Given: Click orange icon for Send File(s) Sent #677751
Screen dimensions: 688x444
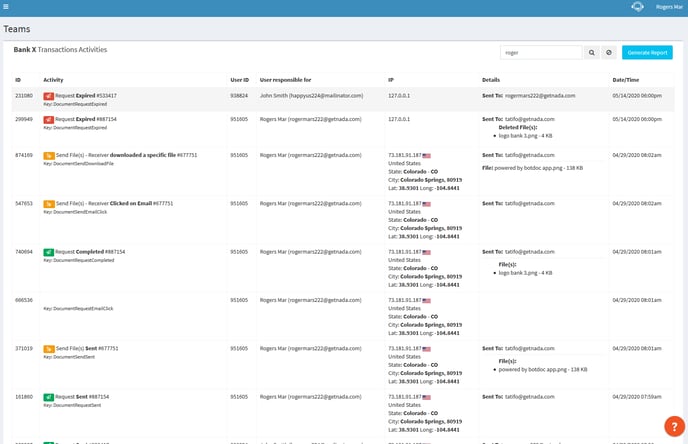Looking at the screenshot, I should pos(49,348).
